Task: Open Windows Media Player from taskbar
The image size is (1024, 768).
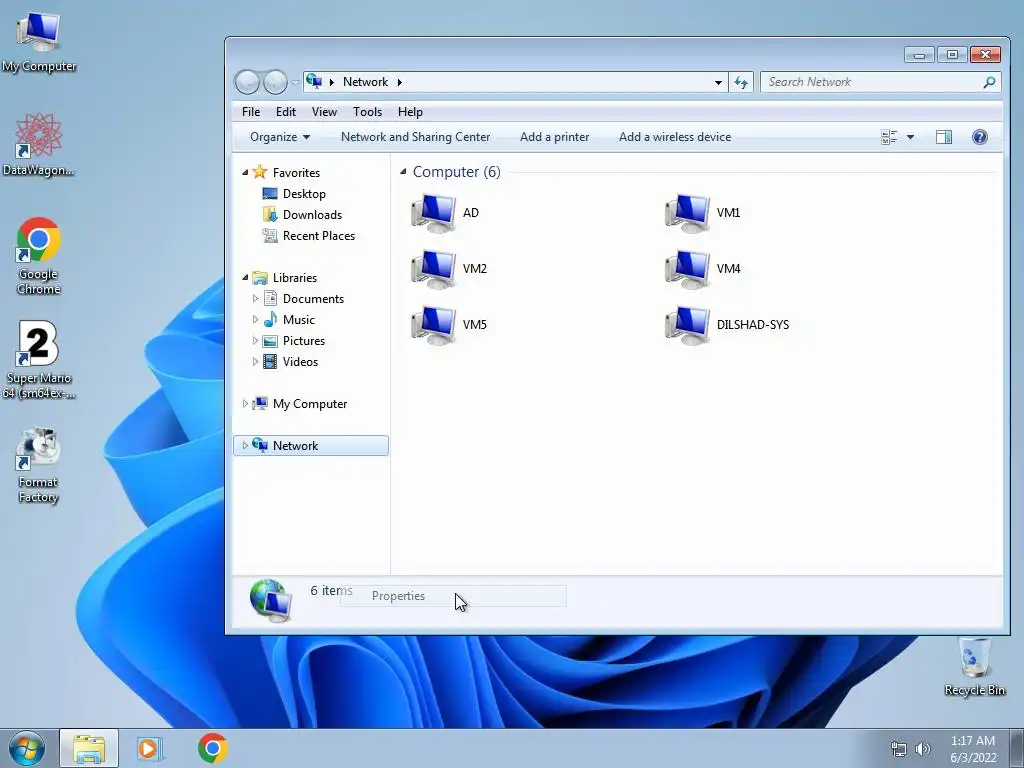Action: click(150, 748)
